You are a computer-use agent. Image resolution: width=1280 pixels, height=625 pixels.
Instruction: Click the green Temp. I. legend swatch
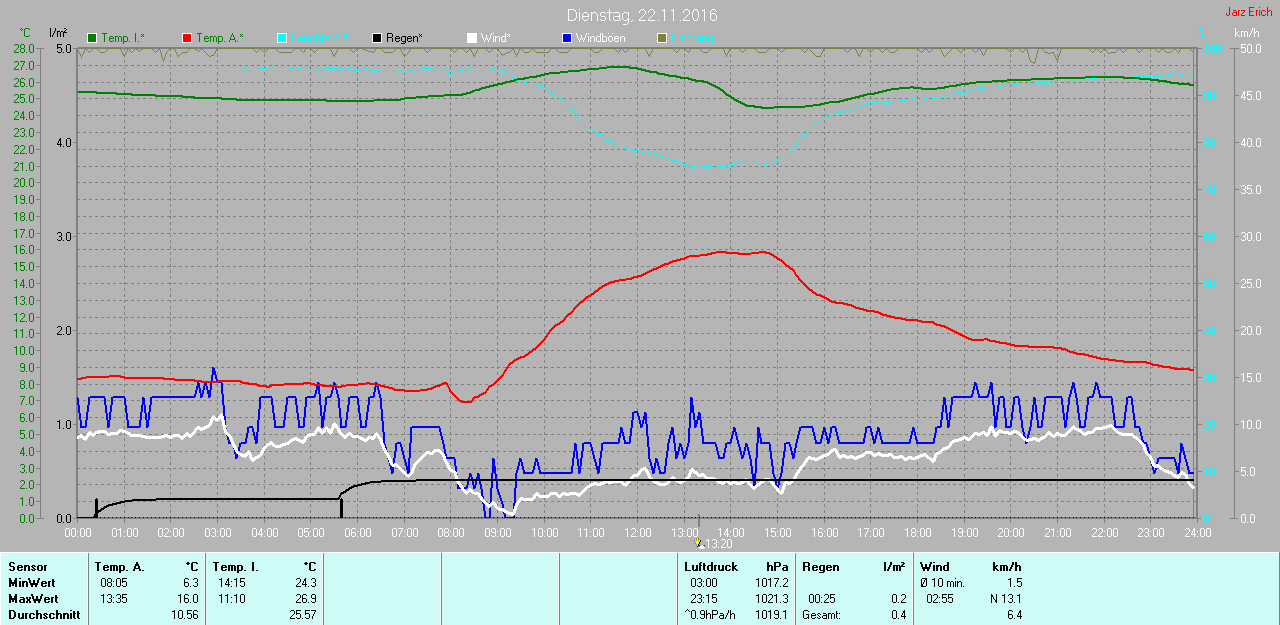(x=93, y=38)
